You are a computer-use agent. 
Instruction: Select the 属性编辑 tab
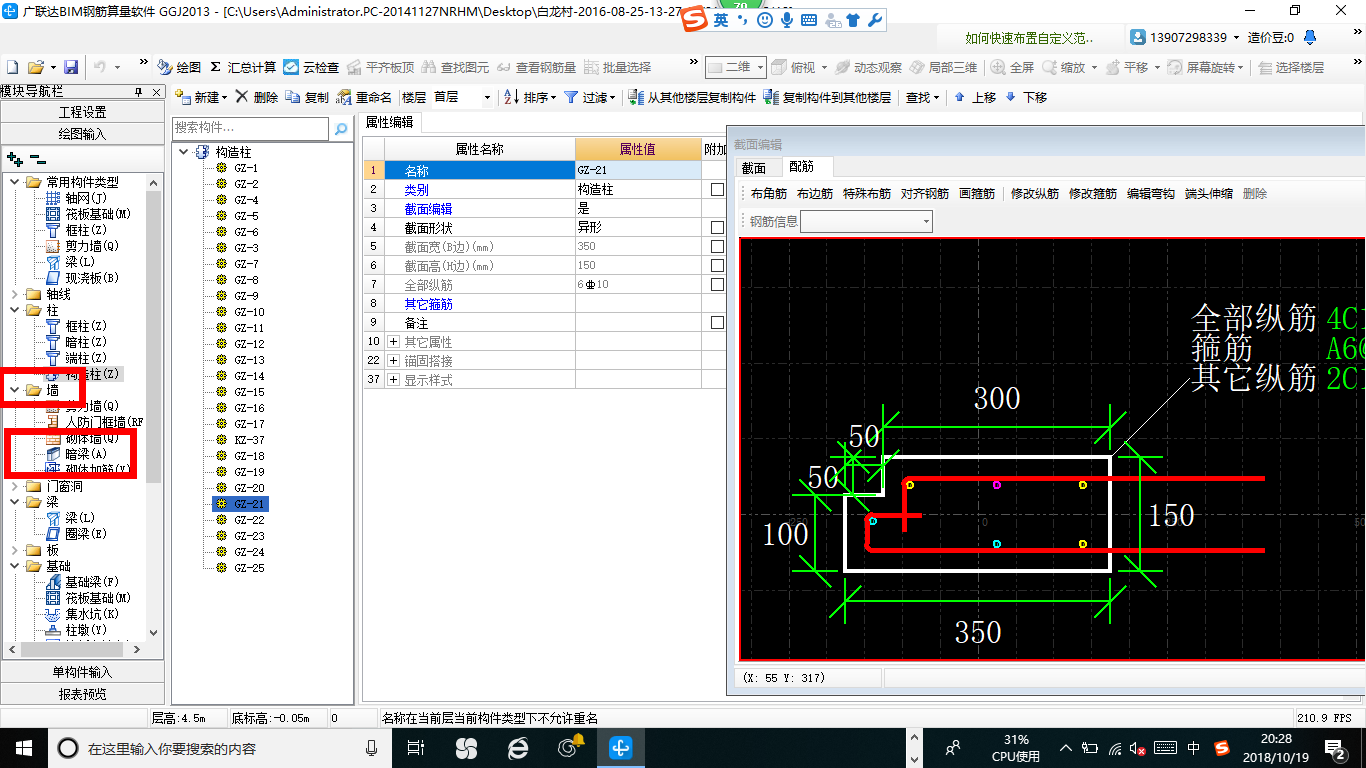(390, 121)
